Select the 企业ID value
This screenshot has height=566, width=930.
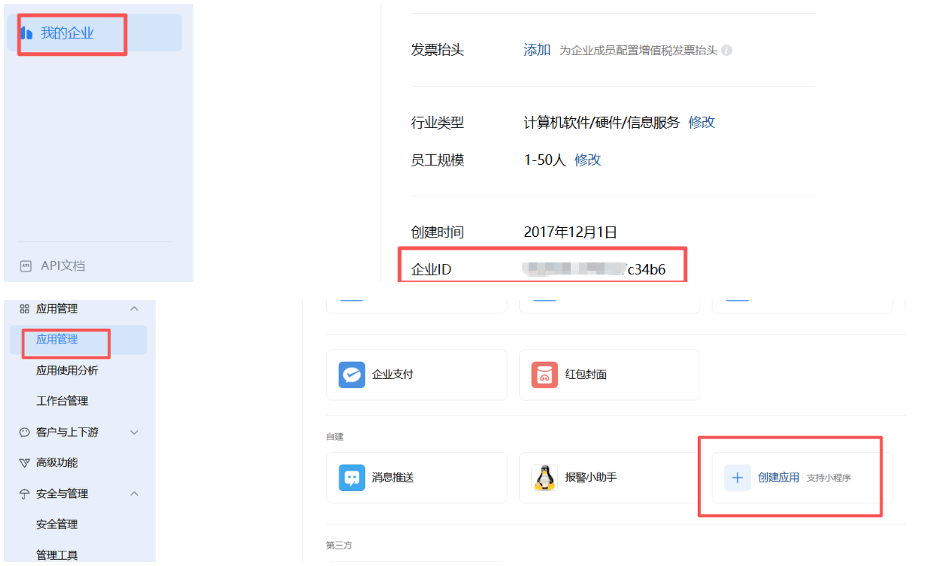tap(594, 269)
